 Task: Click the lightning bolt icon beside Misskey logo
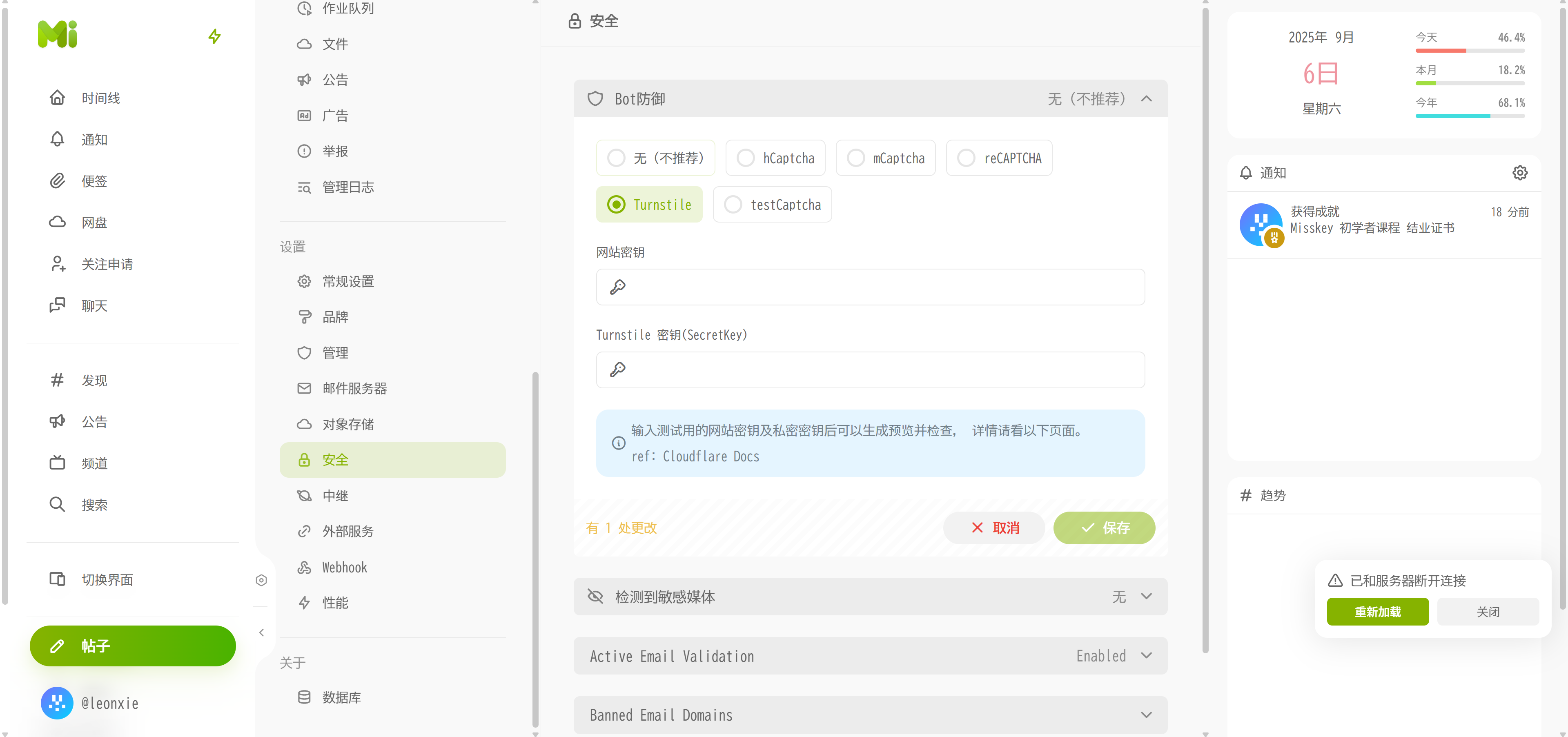pyautogui.click(x=214, y=36)
